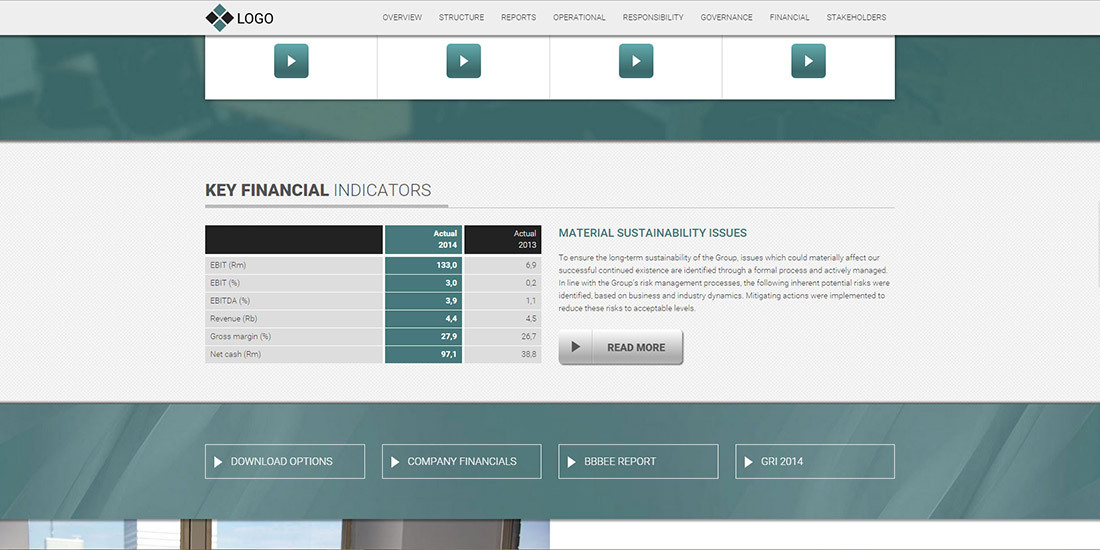Click the 26,7 gross margin value
Image resolution: width=1100 pixels, height=550 pixels.
pyautogui.click(x=528, y=336)
